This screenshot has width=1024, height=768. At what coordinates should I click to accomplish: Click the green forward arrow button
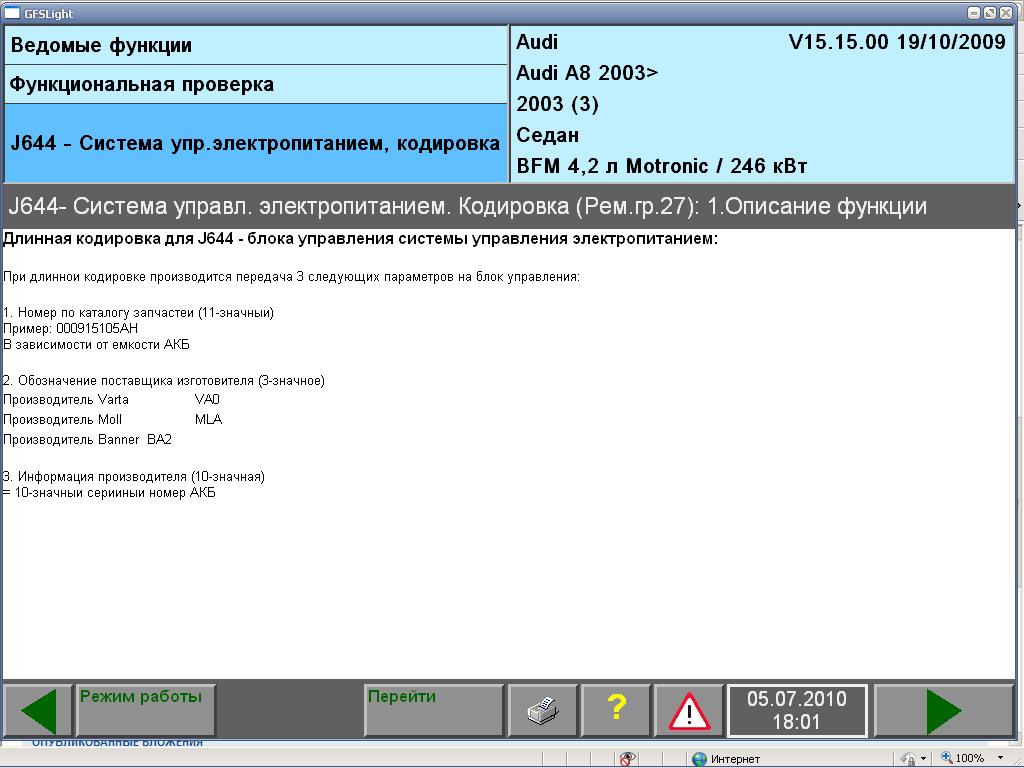[945, 711]
